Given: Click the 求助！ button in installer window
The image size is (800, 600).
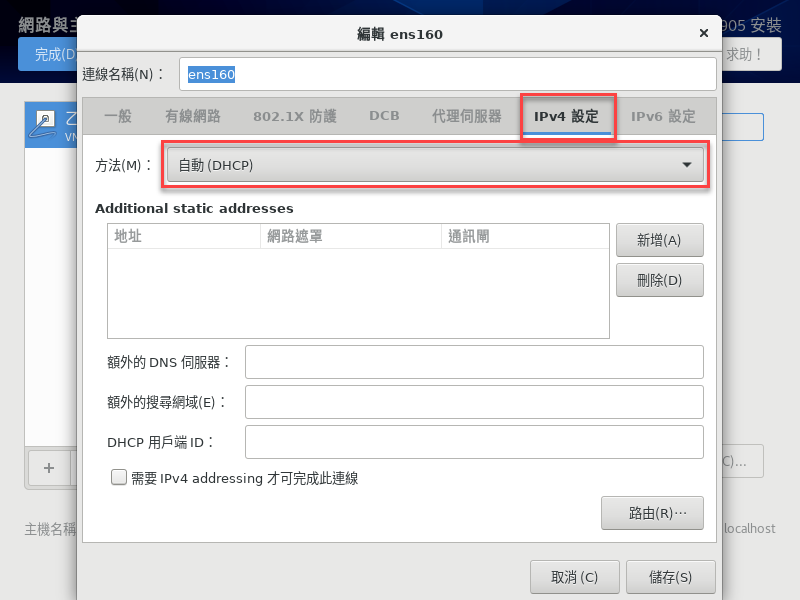Looking at the screenshot, I should click(x=751, y=54).
